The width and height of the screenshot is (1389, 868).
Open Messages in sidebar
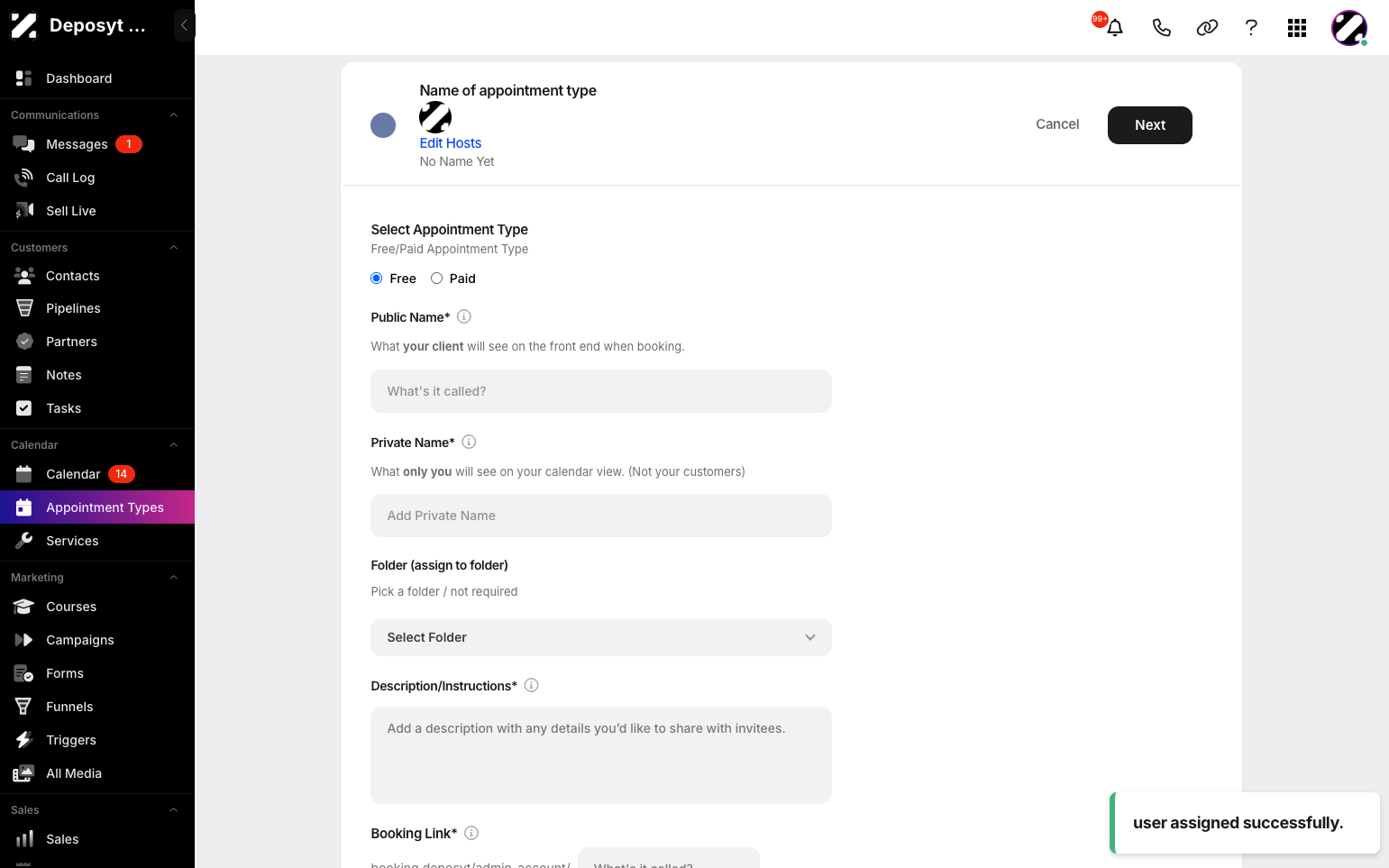click(97, 144)
